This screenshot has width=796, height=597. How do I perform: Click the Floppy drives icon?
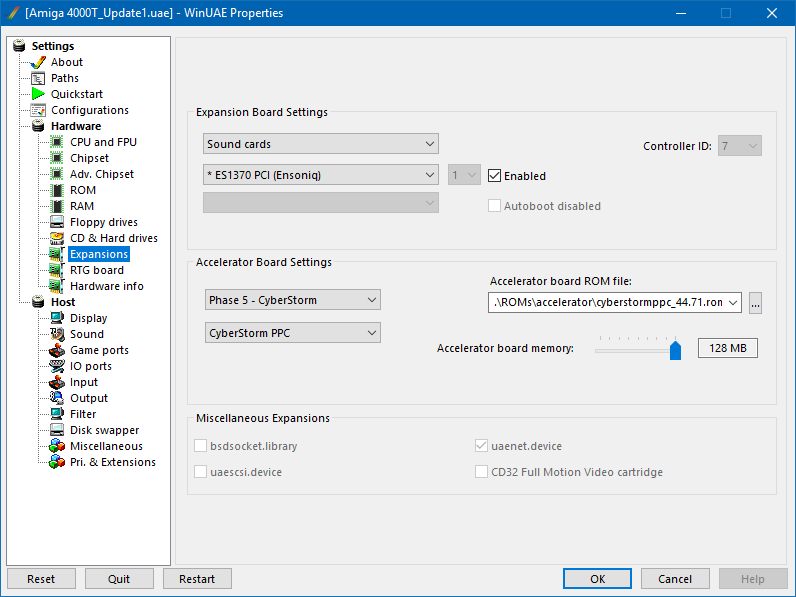pos(58,222)
